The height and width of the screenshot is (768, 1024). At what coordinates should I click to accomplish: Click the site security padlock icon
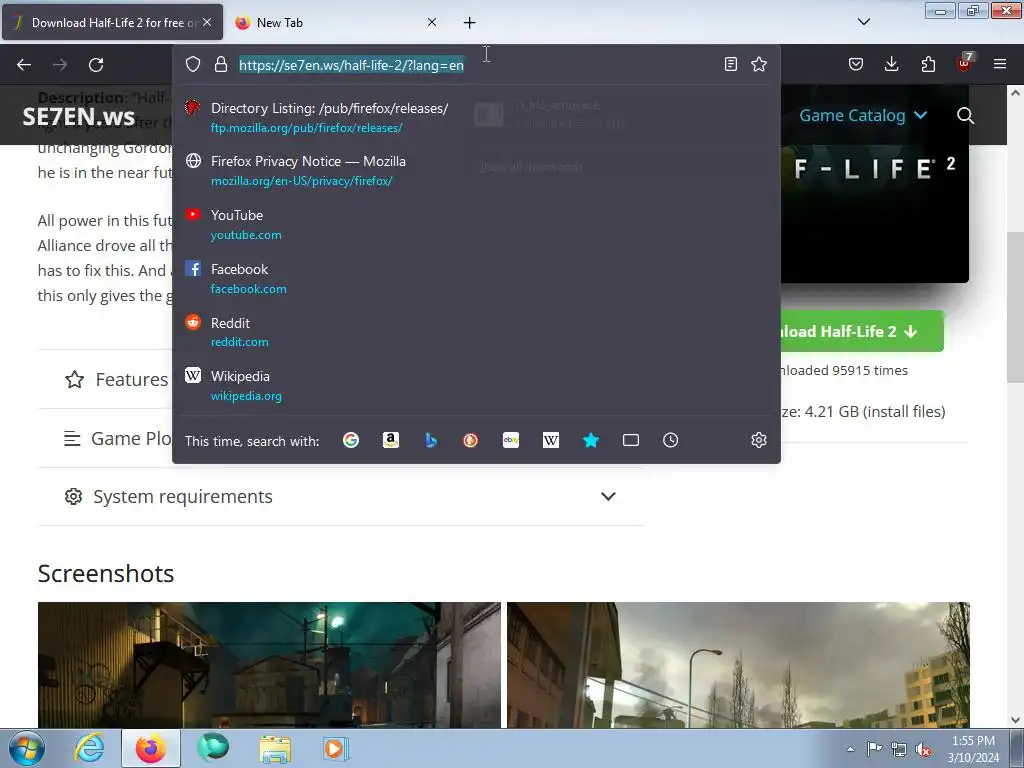221,64
